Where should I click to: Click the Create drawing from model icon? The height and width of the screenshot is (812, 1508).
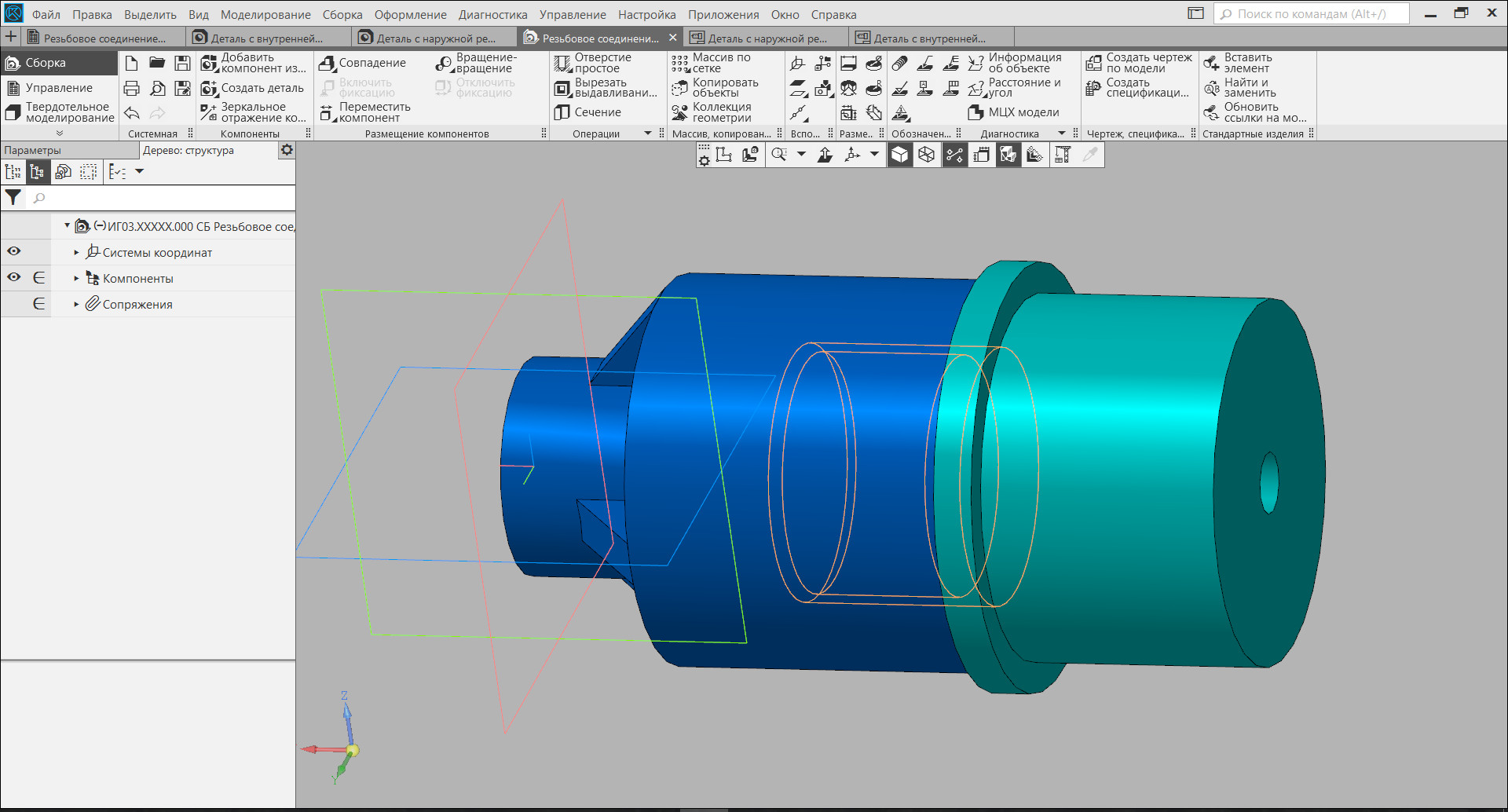[x=1094, y=63]
